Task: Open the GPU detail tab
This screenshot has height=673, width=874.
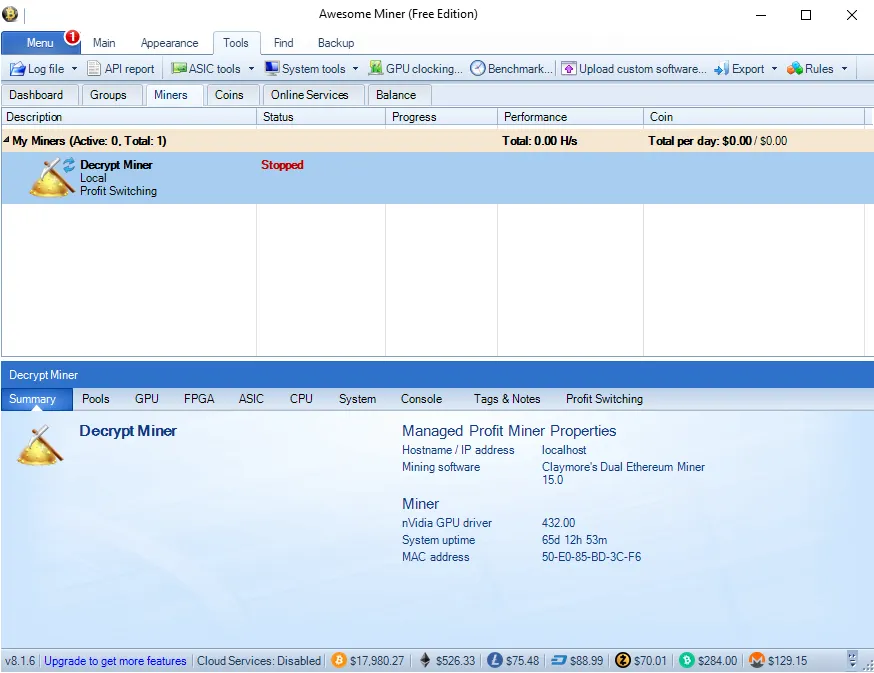Action: [x=147, y=399]
